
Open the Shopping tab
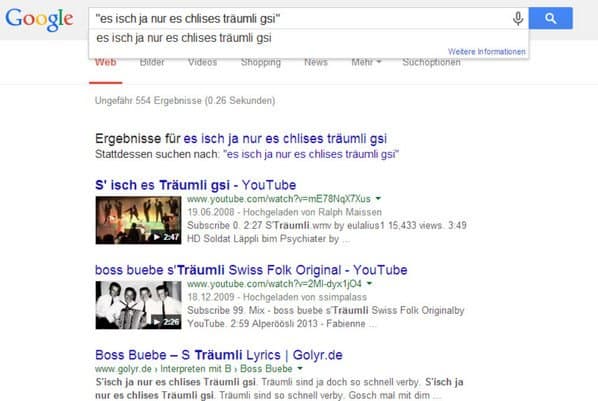point(260,62)
